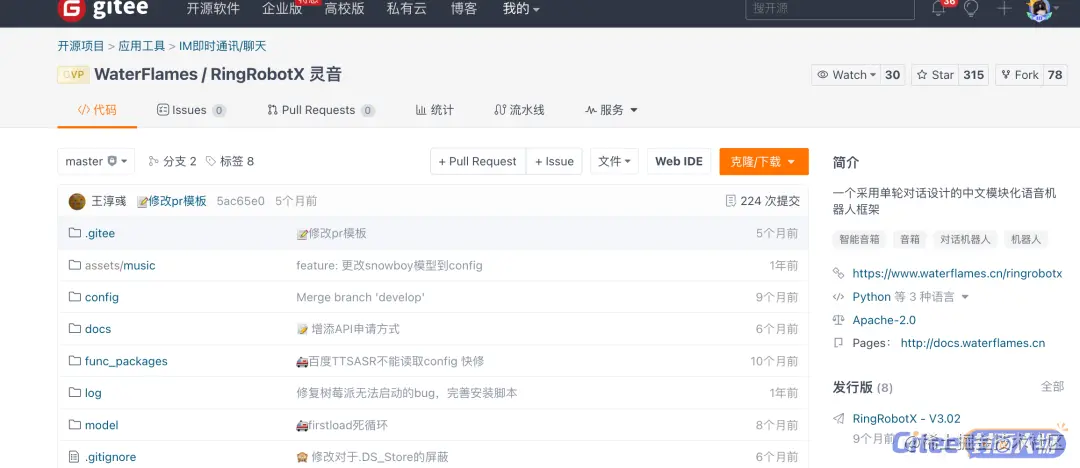
Task: Click the 智能音箱 topic tag
Action: [860, 239]
